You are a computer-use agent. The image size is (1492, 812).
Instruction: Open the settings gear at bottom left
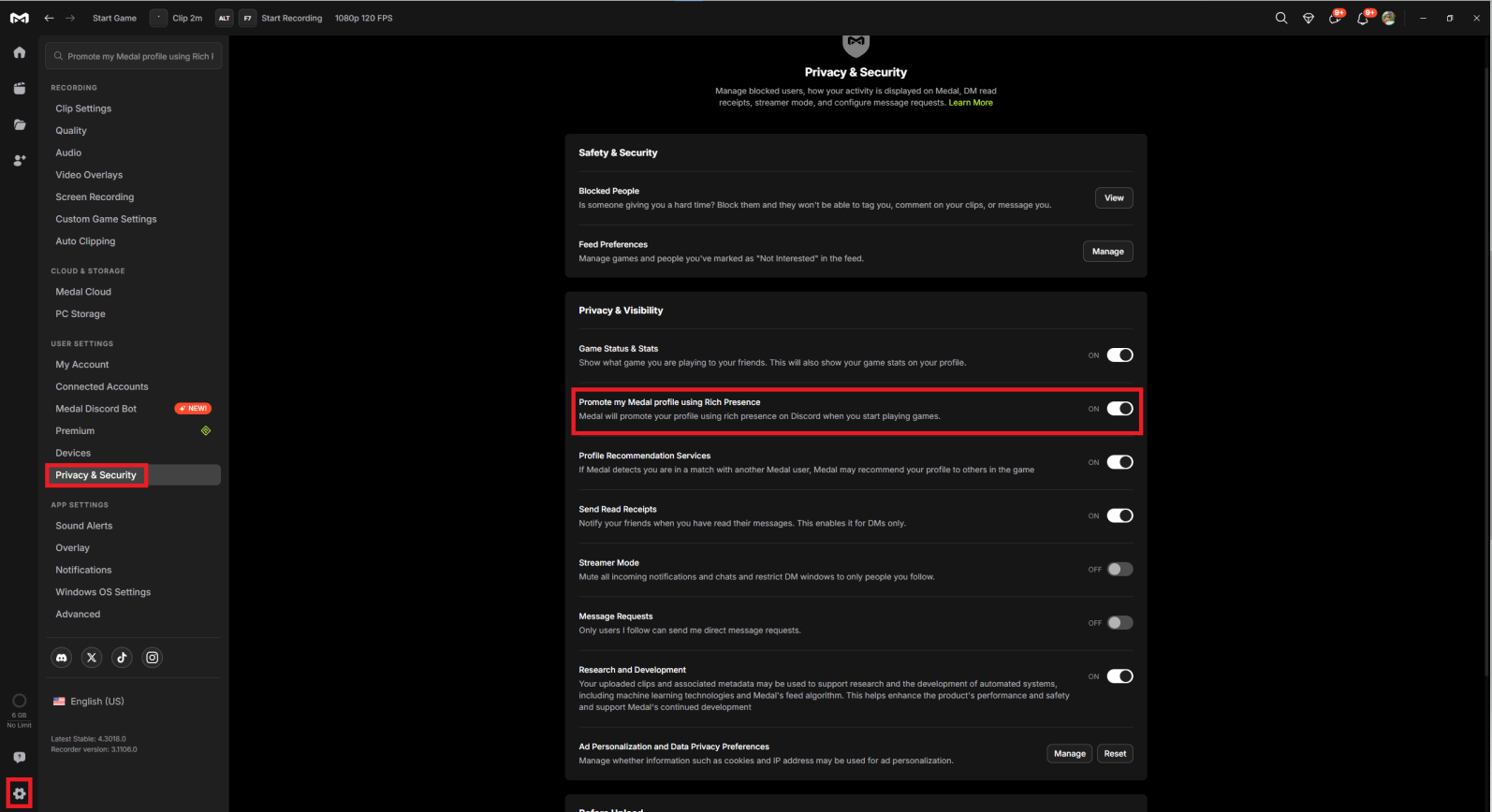(19, 793)
